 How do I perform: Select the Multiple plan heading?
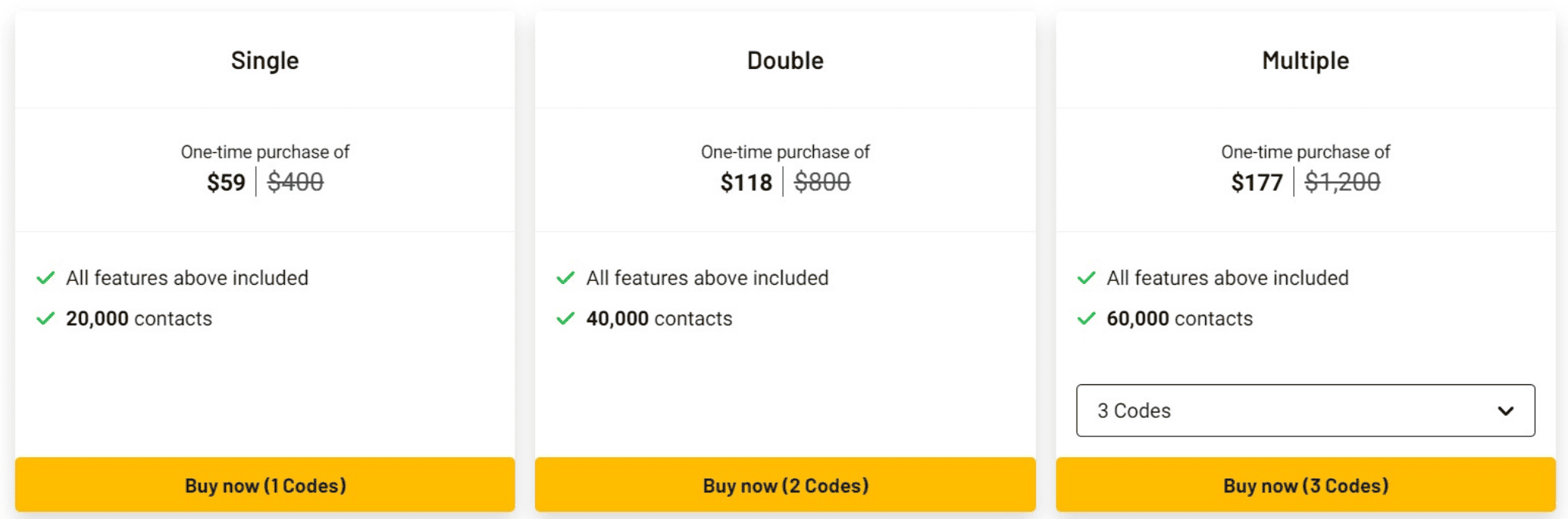click(x=1305, y=60)
